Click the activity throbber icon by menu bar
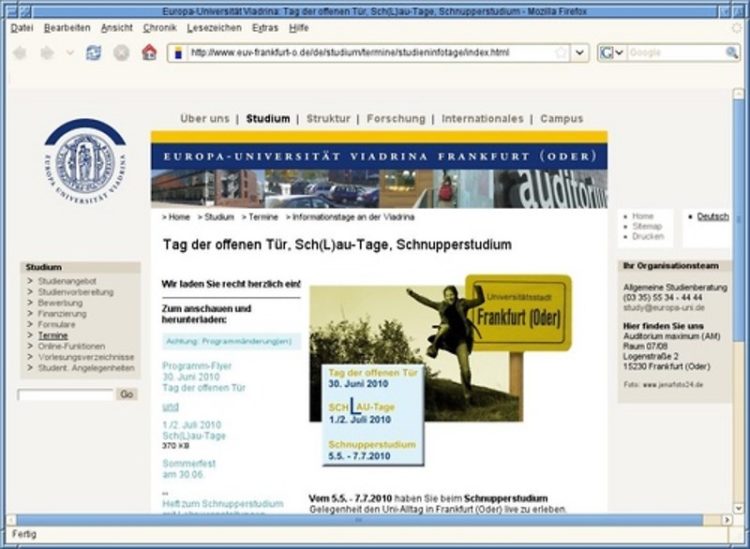750x549 pixels. pos(737,28)
